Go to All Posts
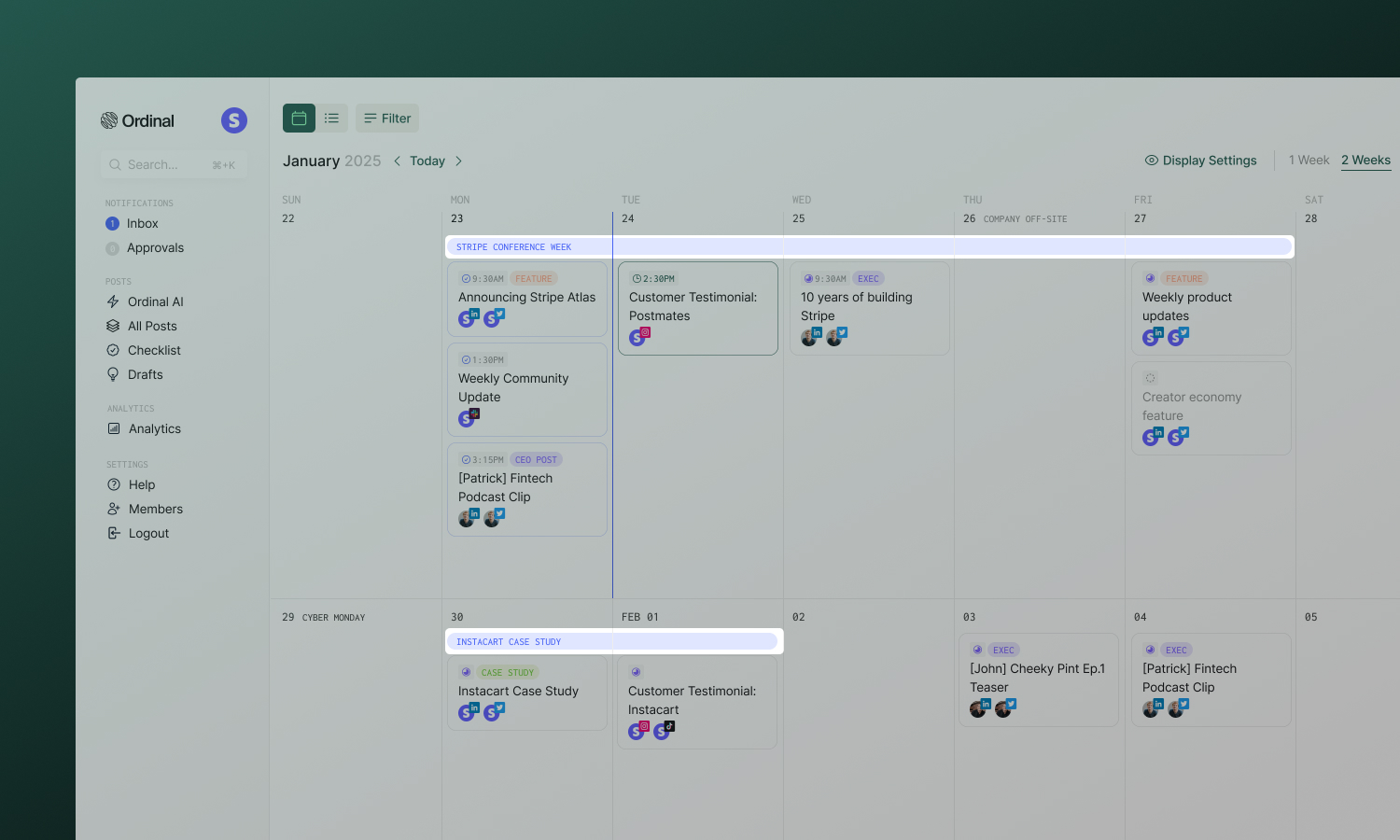This screenshot has height=840, width=1400. [x=151, y=326]
